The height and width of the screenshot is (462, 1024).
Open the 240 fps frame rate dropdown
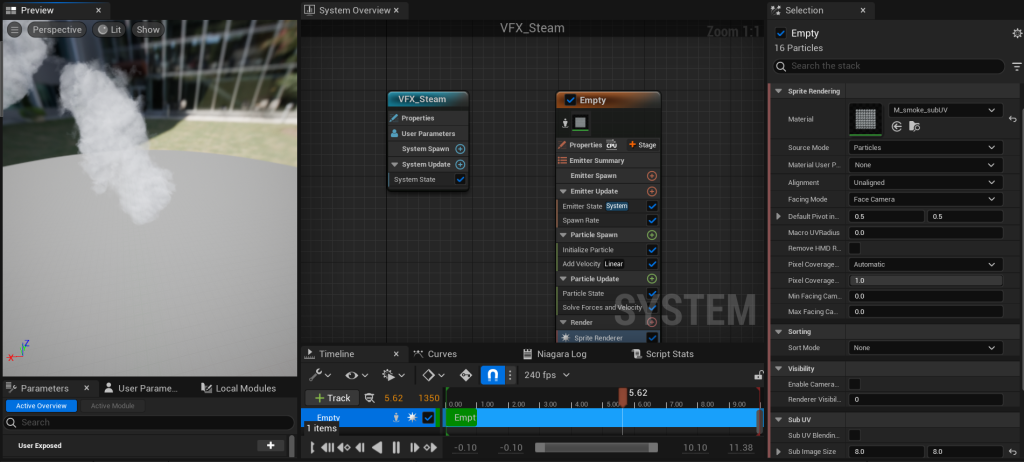point(546,375)
